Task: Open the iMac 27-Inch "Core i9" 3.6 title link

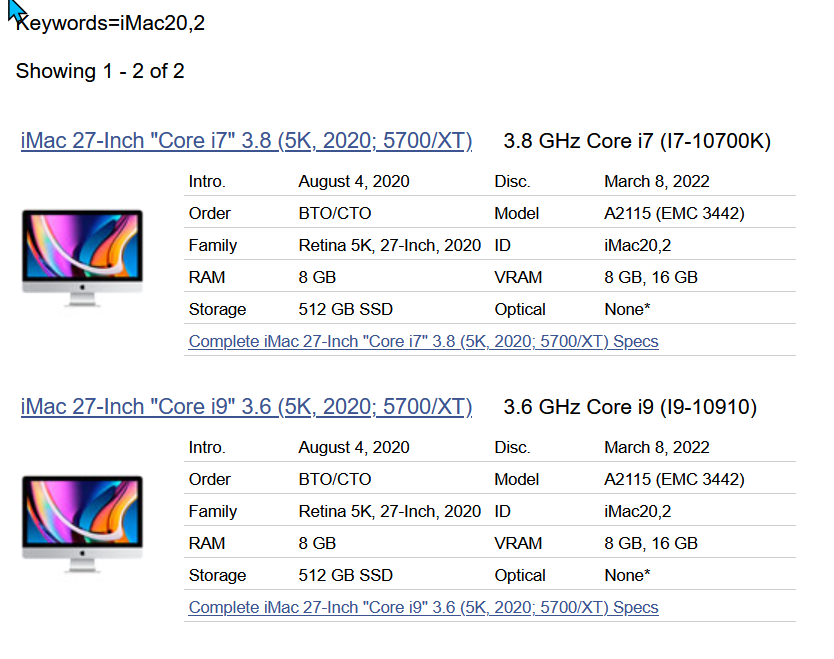Action: (x=246, y=407)
